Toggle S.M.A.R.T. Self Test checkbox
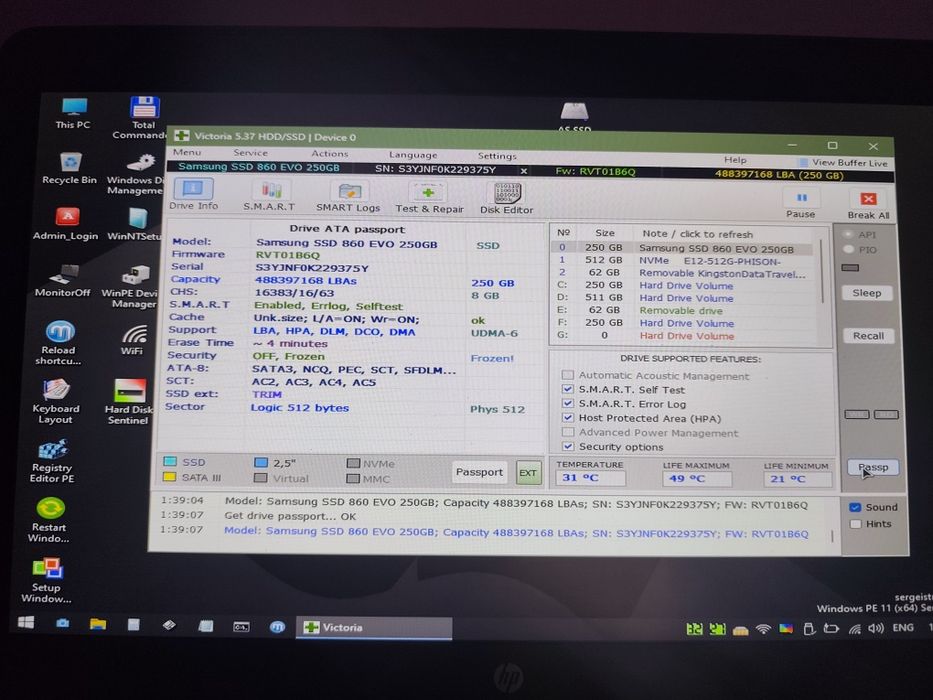This screenshot has height=700, width=933. 568,389
